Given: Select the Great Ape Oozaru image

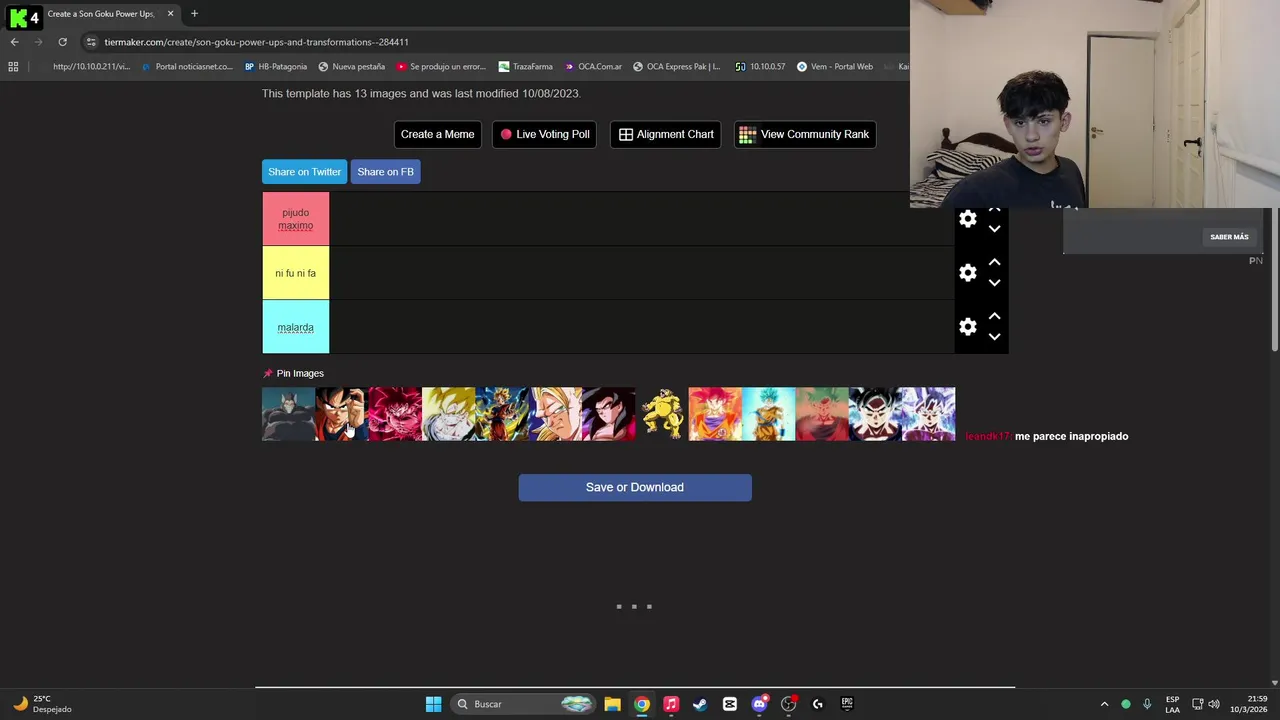Looking at the screenshot, I should pyautogui.click(x=288, y=414).
